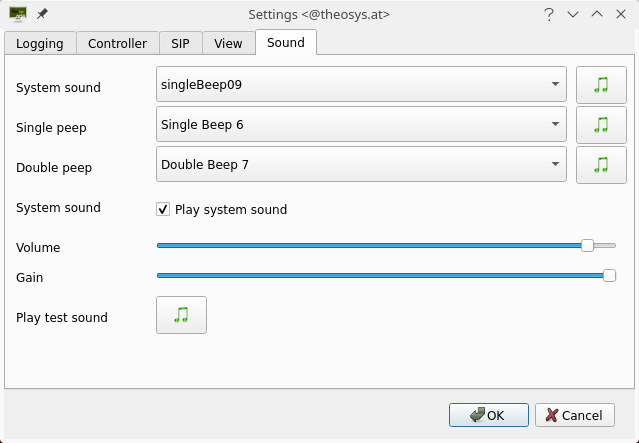Click the Volume slider handle
Image resolution: width=639 pixels, height=443 pixels.
tap(587, 246)
